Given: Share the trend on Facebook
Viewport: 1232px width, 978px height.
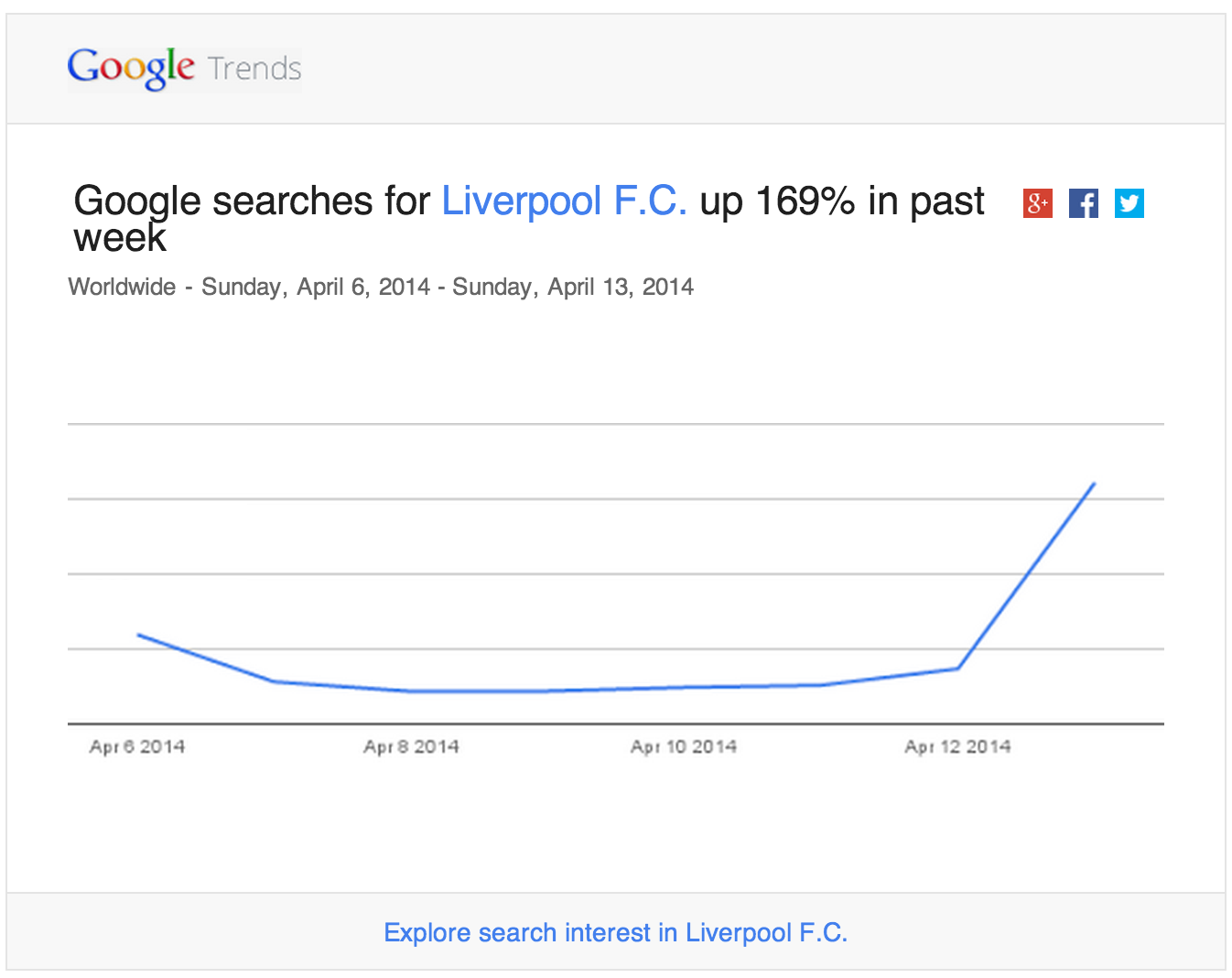Looking at the screenshot, I should [1084, 203].
